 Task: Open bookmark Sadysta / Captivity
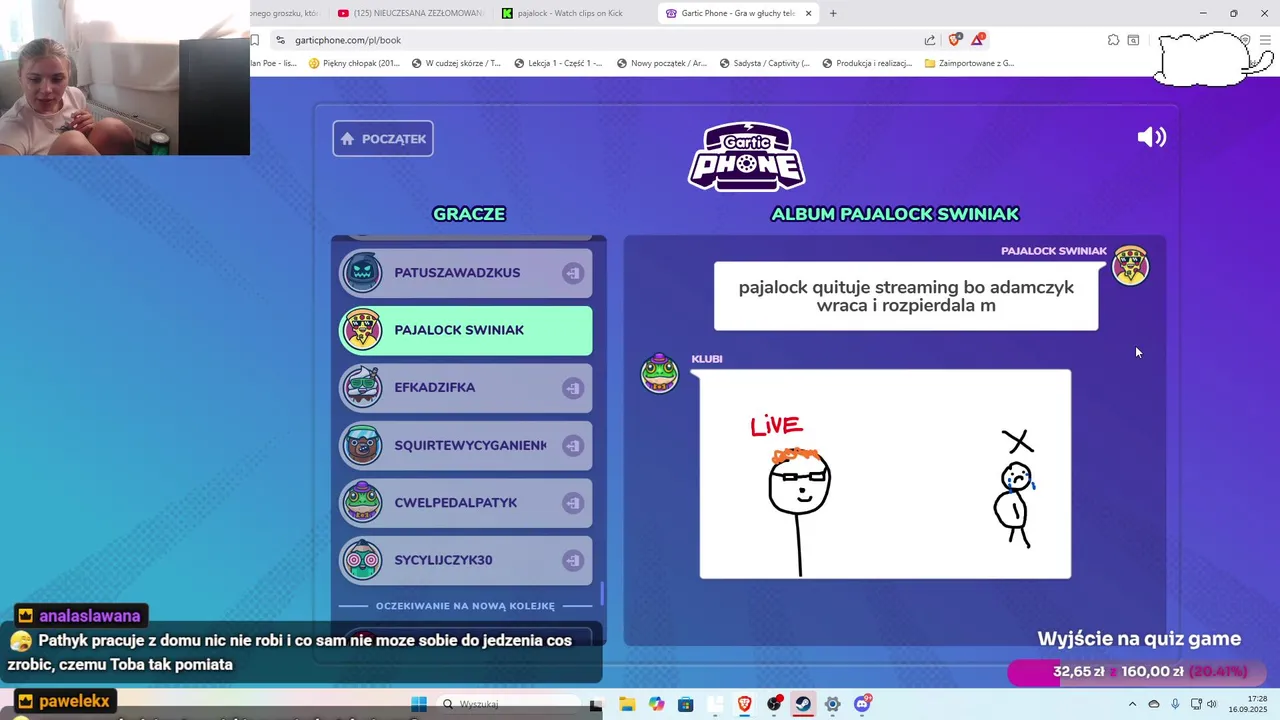(x=764, y=63)
